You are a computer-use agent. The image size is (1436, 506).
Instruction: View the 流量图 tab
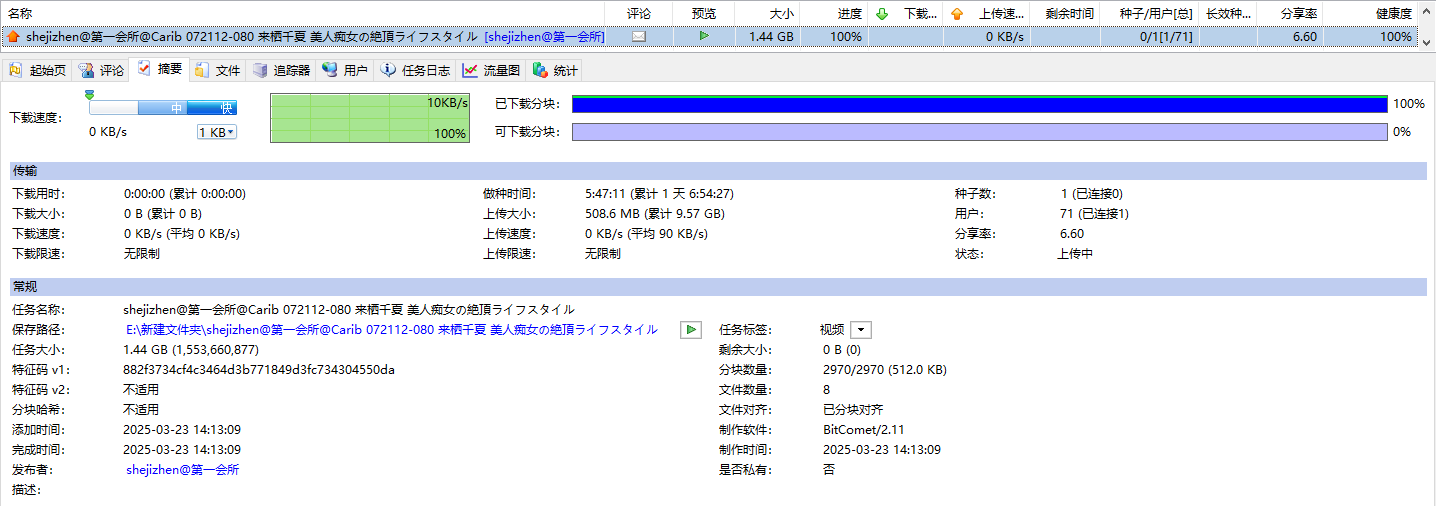point(492,71)
